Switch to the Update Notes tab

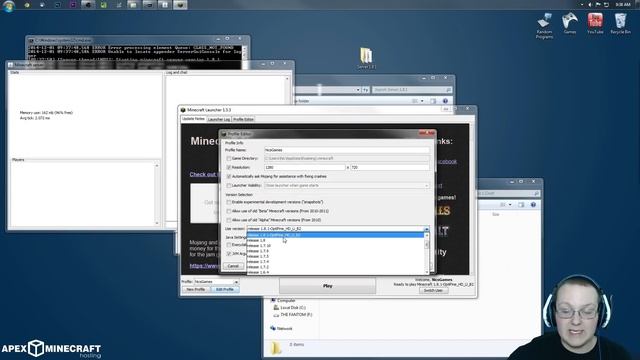point(193,119)
